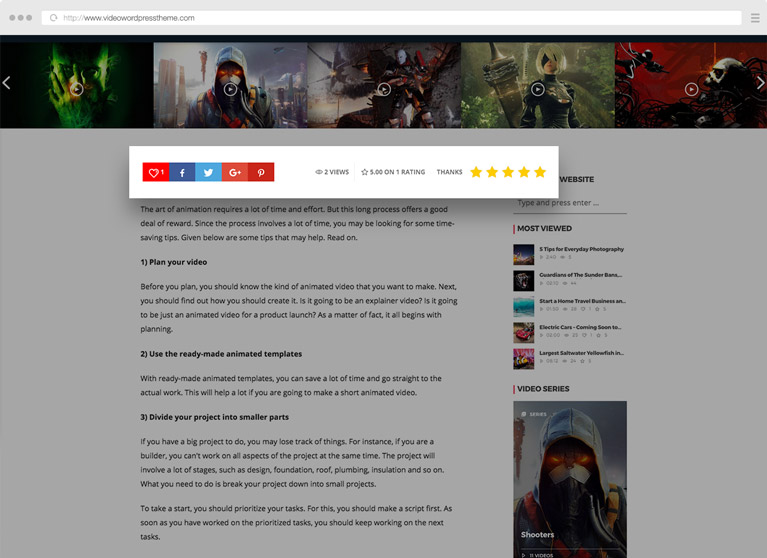The image size is (767, 558).
Task: Share on Pinterest
Action: point(261,172)
